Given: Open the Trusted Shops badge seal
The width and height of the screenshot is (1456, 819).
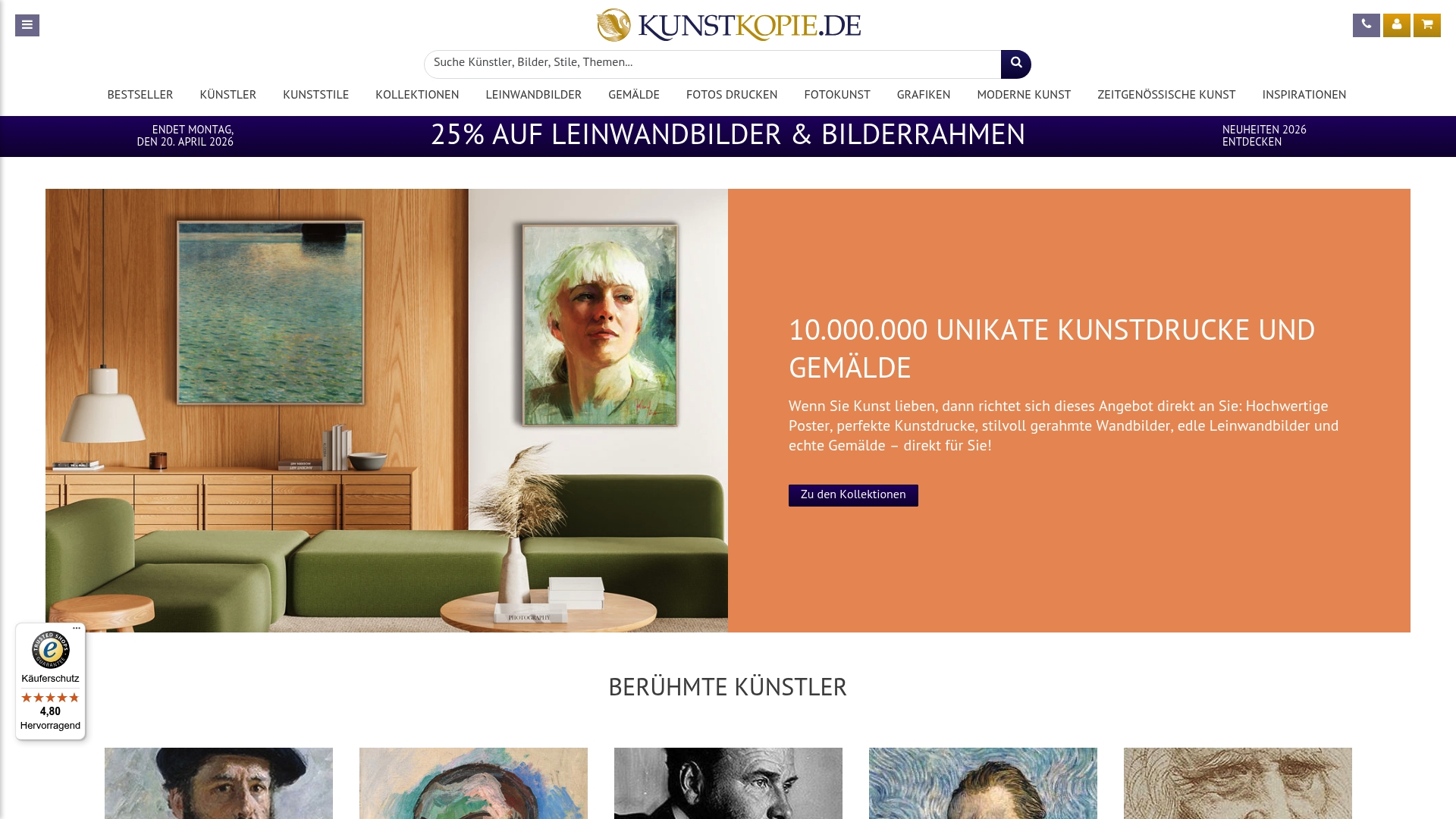Looking at the screenshot, I should pyautogui.click(x=50, y=650).
